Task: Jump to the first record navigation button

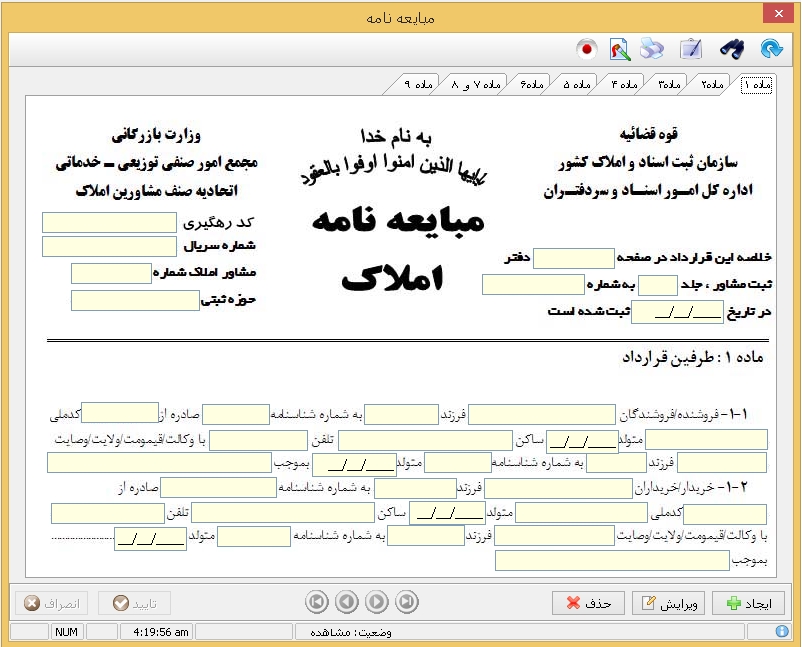Action: pos(317,602)
